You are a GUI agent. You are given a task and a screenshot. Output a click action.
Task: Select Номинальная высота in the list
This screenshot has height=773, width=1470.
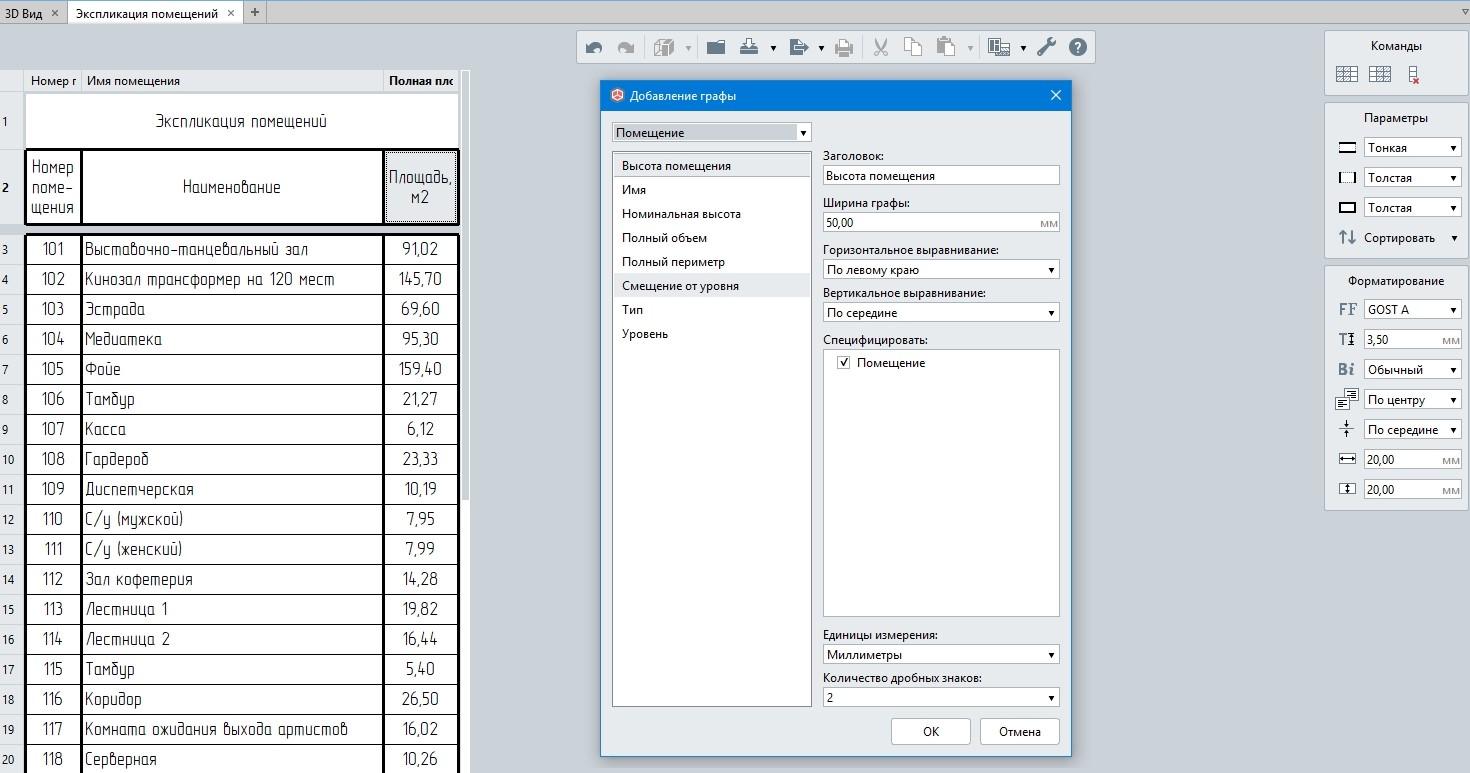tap(681, 214)
